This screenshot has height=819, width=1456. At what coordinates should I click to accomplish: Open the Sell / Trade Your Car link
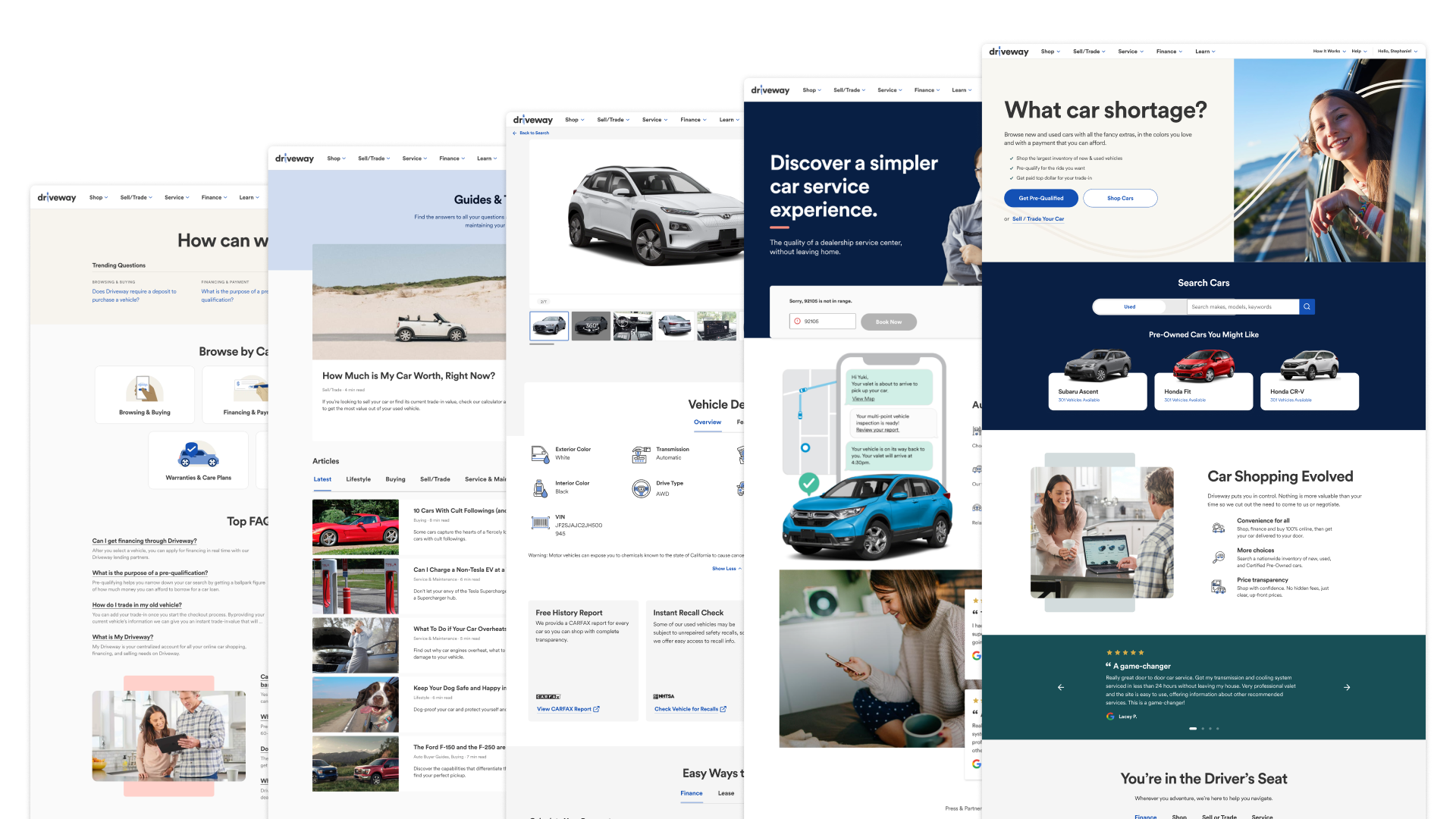(x=1038, y=219)
